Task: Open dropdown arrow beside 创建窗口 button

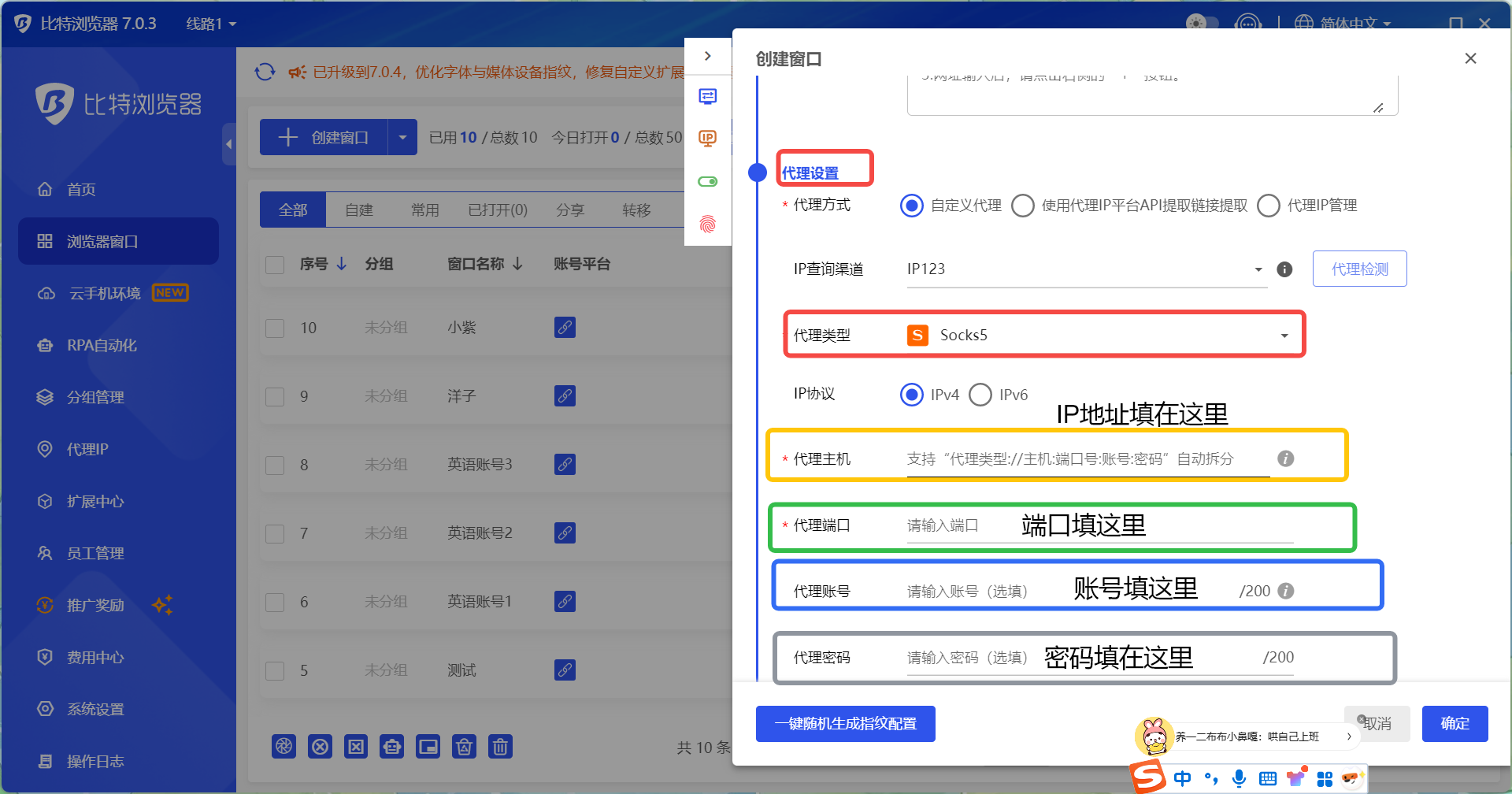Action: [402, 137]
